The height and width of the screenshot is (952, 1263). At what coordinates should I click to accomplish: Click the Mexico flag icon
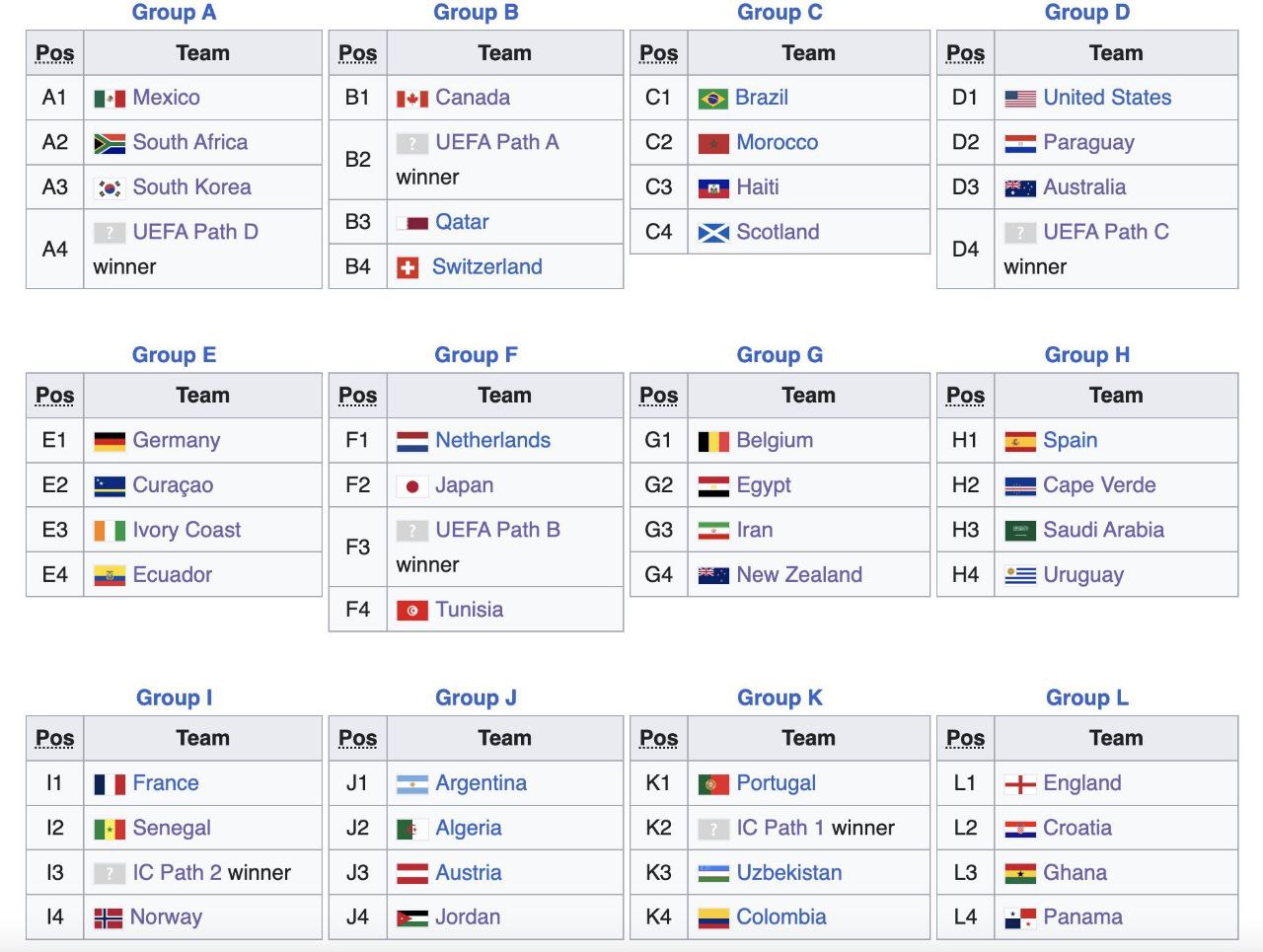pyautogui.click(x=110, y=99)
